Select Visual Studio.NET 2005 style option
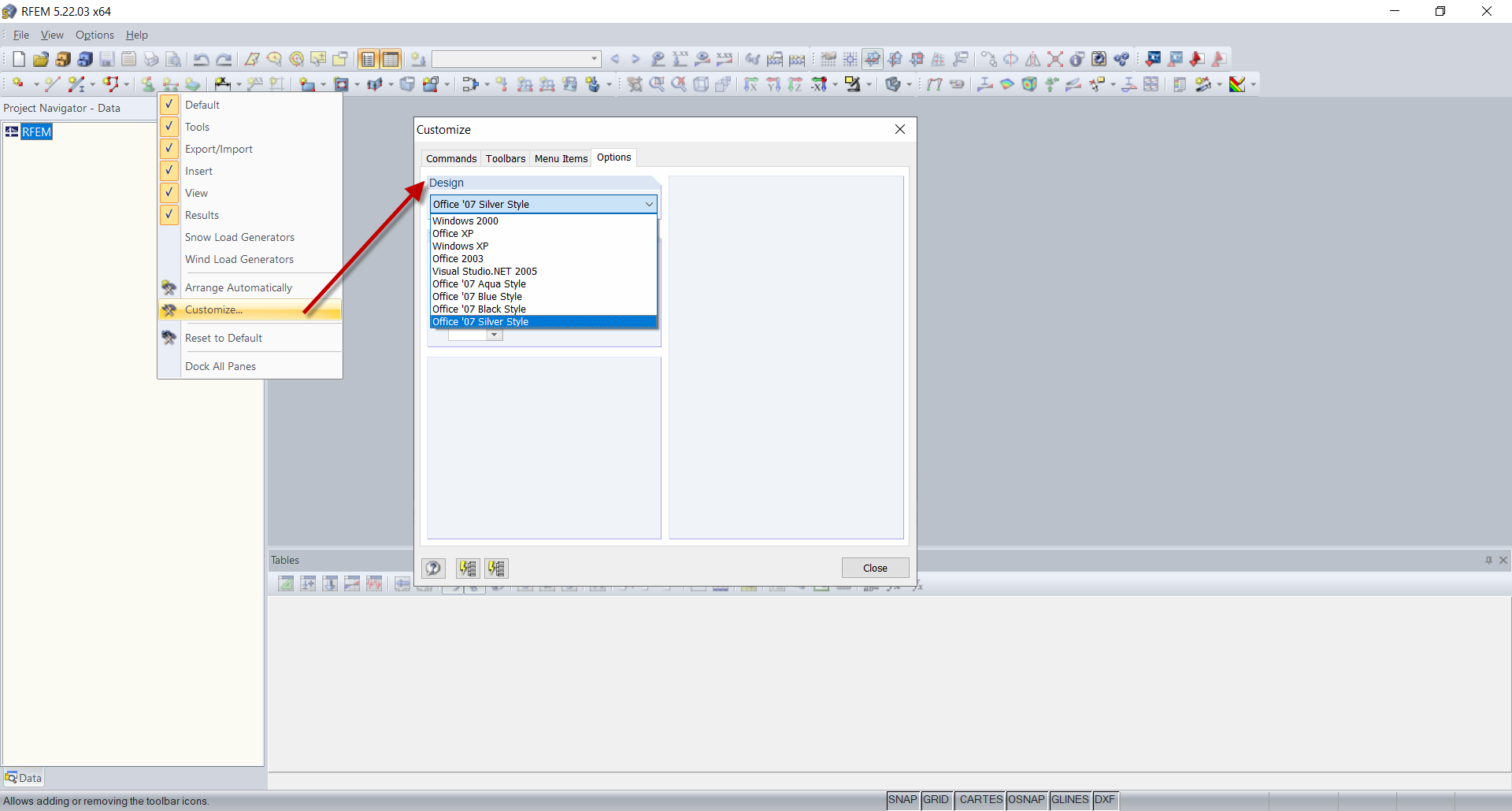 tap(543, 271)
